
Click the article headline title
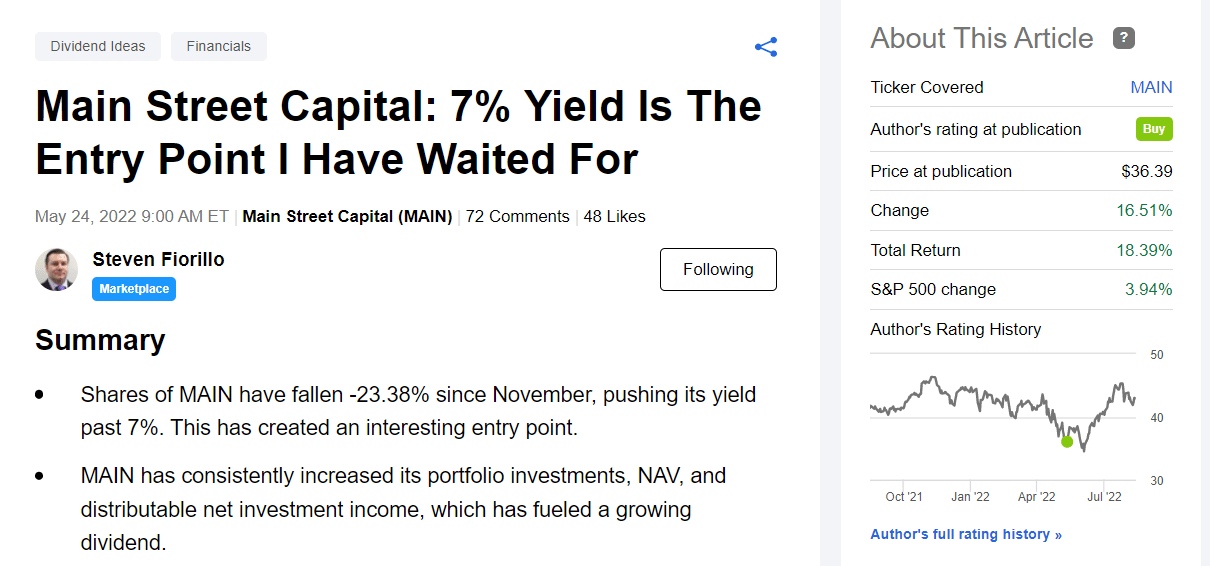tap(398, 132)
